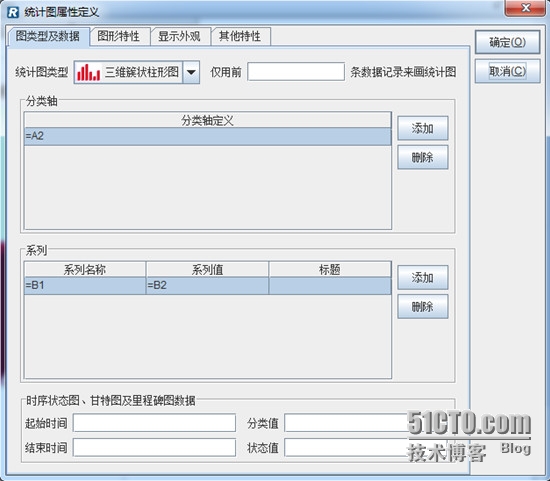Image resolution: width=550 pixels, height=481 pixels.
Task: Click 删除 in the 系列 section
Action: tap(423, 307)
